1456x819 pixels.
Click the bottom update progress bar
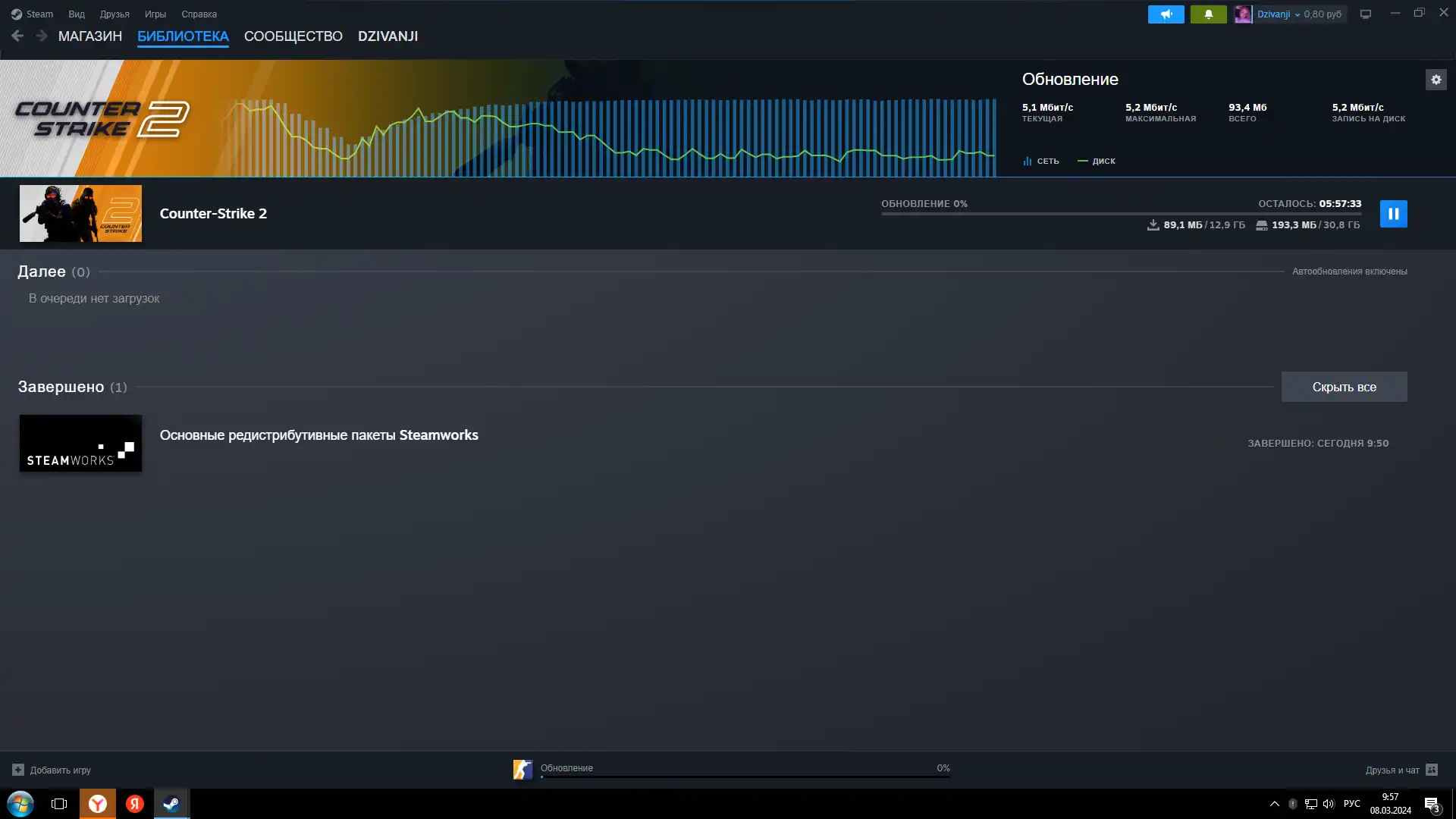pyautogui.click(x=745, y=775)
